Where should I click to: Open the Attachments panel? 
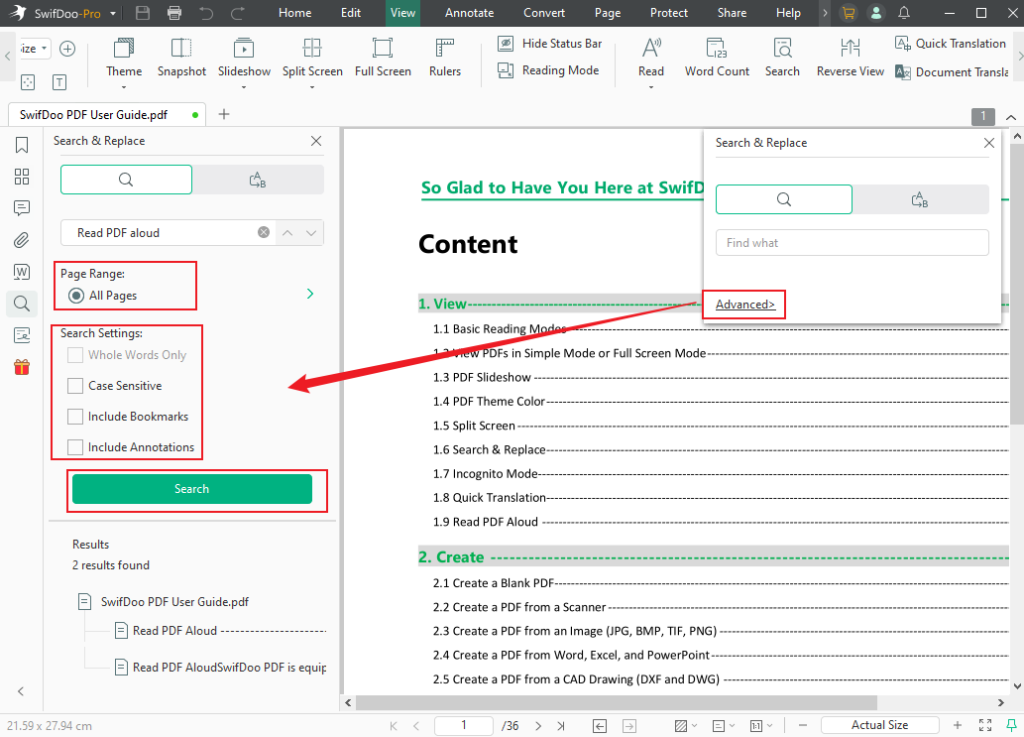20,240
